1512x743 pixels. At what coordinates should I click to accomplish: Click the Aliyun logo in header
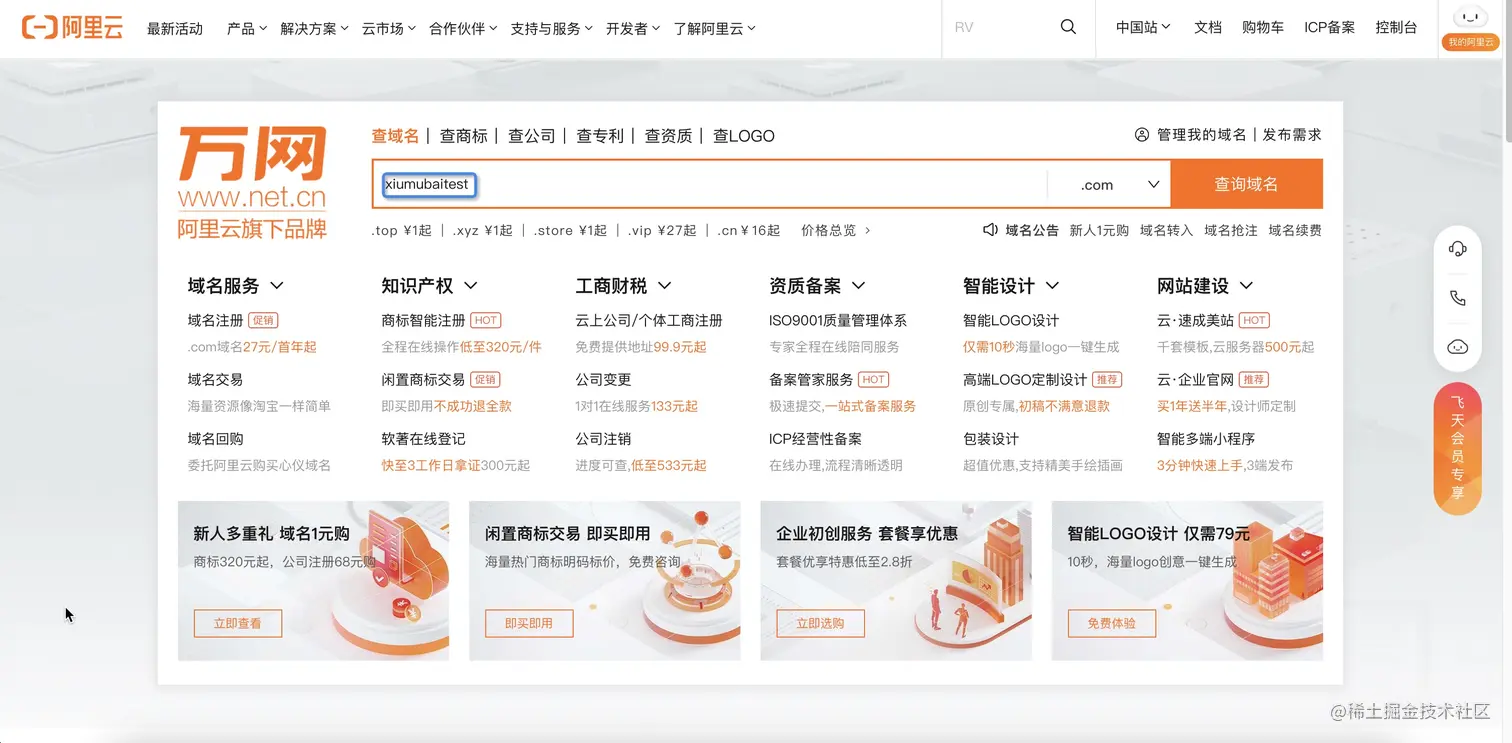[72, 28]
